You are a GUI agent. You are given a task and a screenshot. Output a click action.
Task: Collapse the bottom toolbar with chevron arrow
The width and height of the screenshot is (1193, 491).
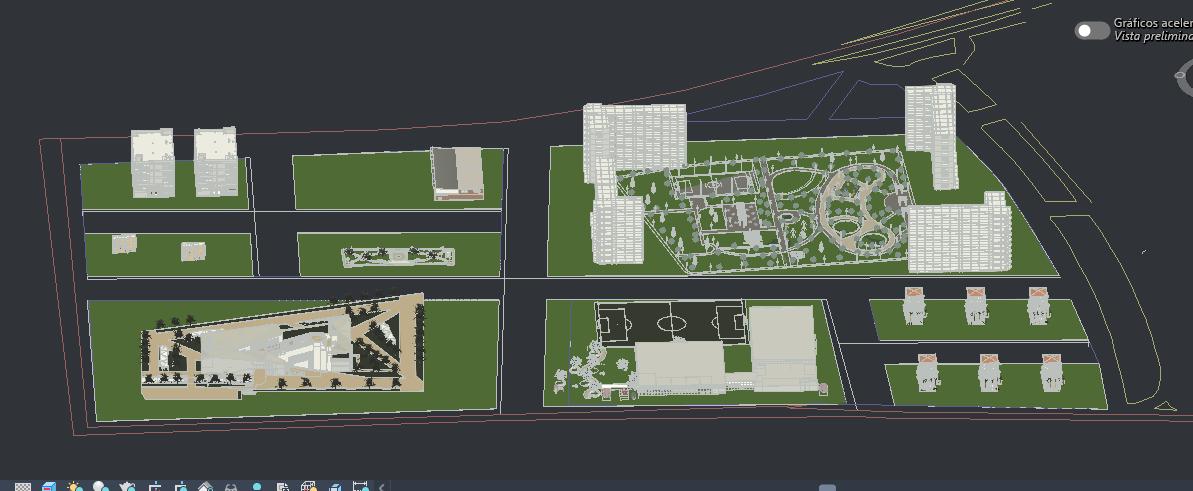(381, 487)
